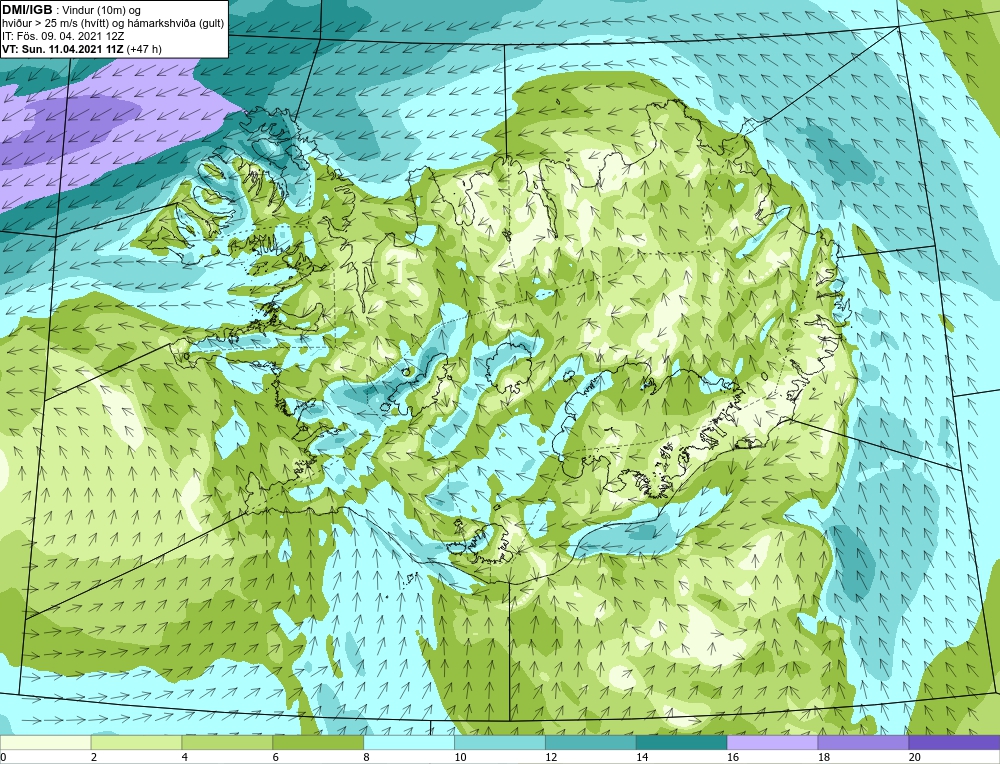Click the legend value label '4'

(x=185, y=758)
